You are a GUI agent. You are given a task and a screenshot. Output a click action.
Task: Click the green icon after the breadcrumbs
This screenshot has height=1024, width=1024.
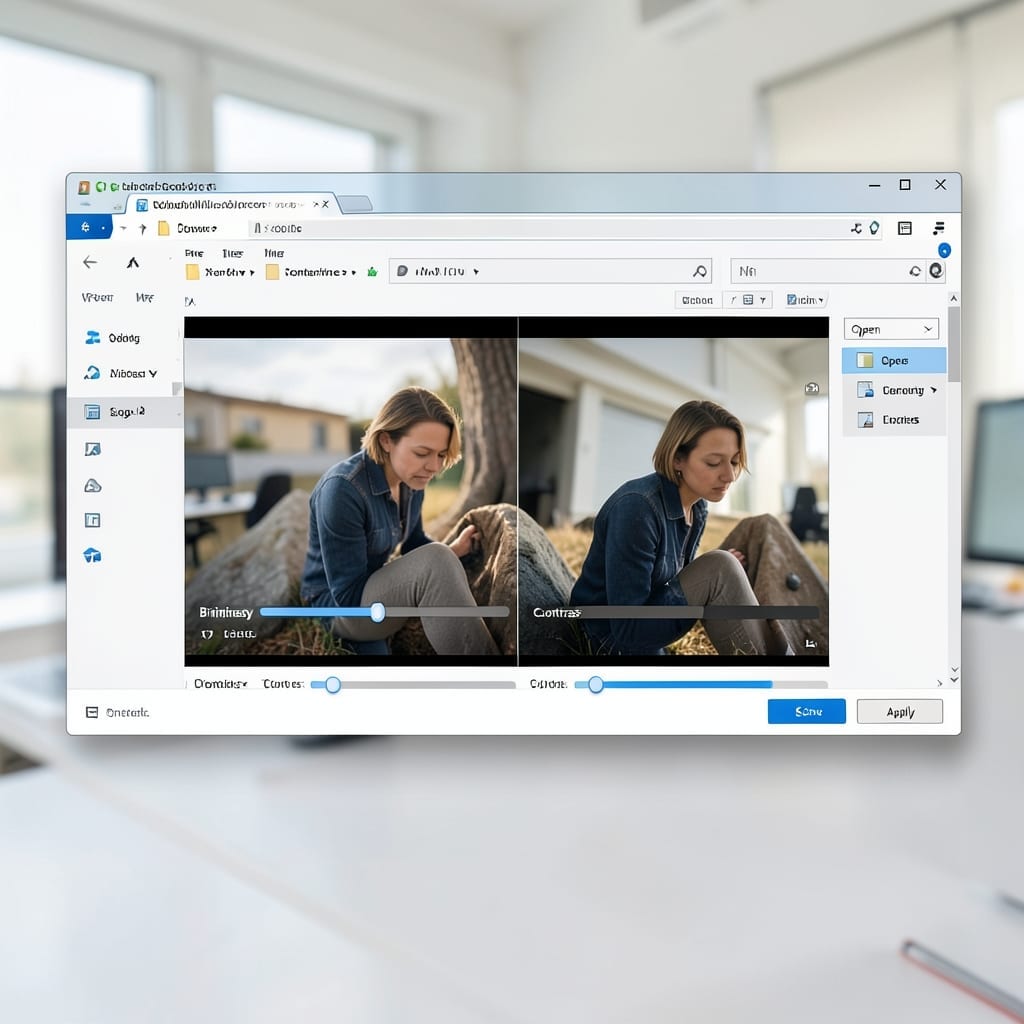tap(372, 272)
